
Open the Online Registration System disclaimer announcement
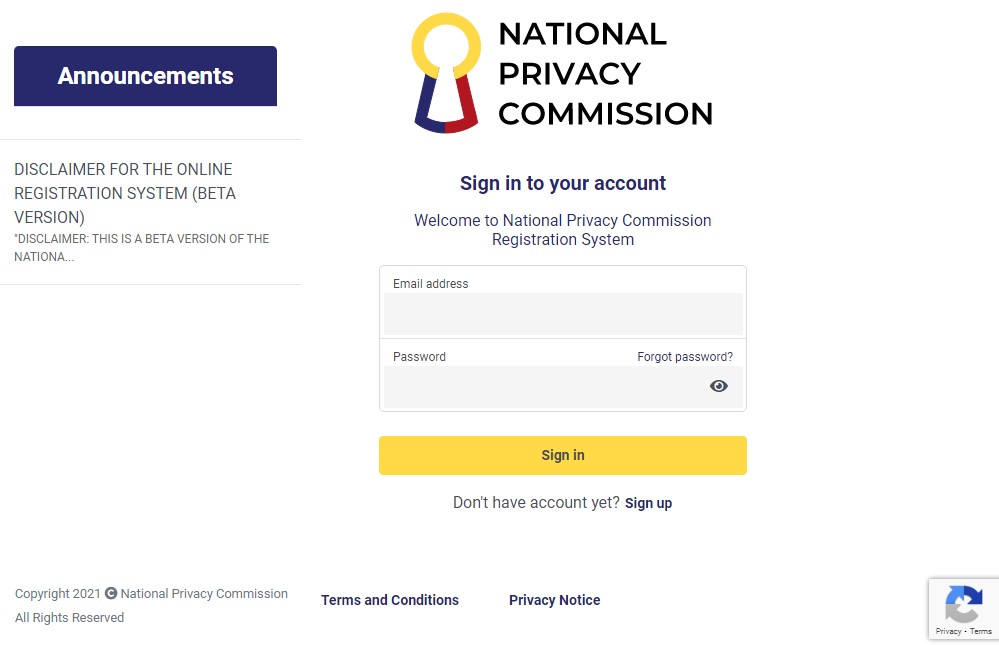[x=125, y=193]
